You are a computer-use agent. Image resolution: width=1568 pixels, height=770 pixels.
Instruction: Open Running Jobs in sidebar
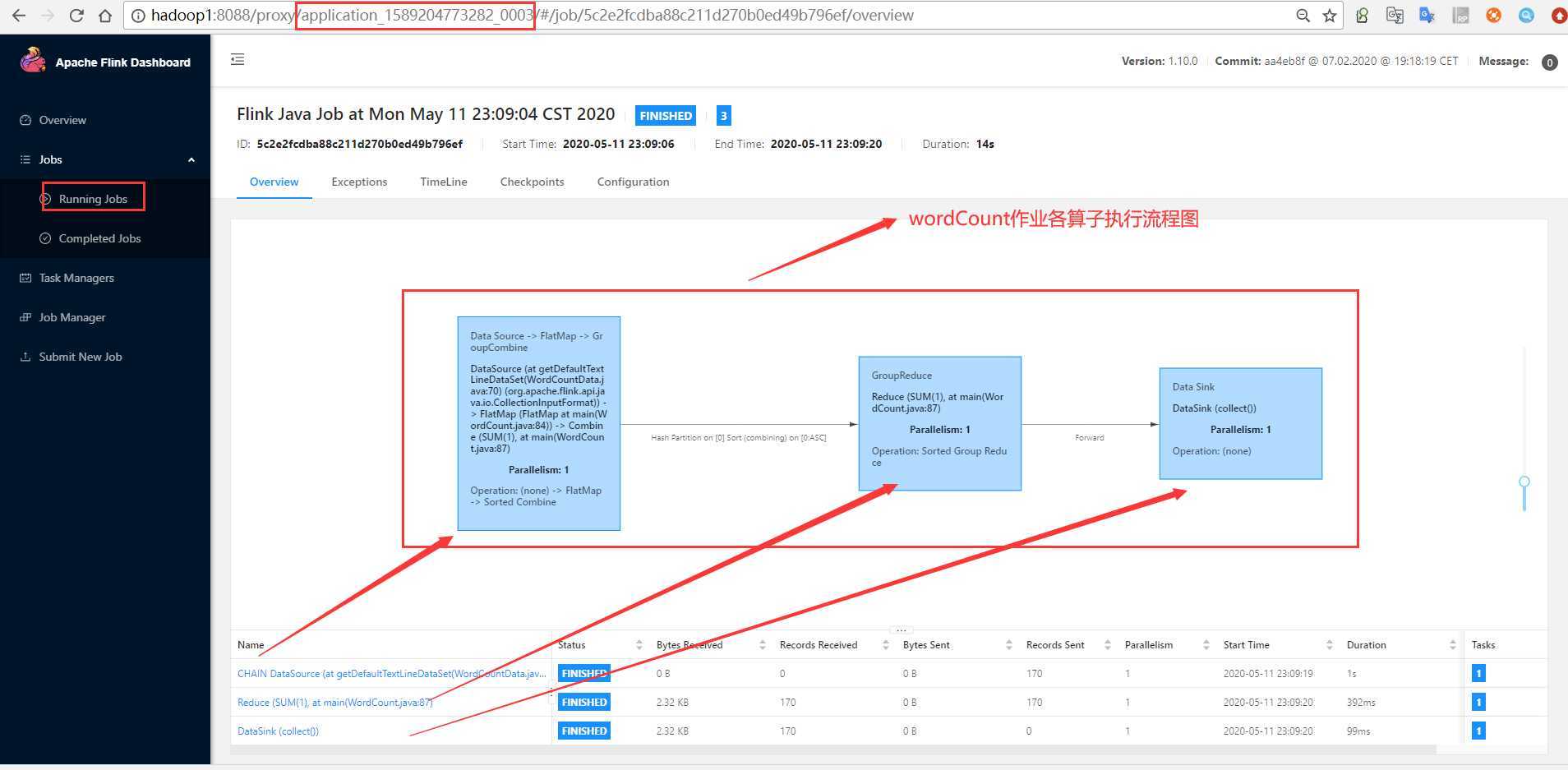(93, 199)
